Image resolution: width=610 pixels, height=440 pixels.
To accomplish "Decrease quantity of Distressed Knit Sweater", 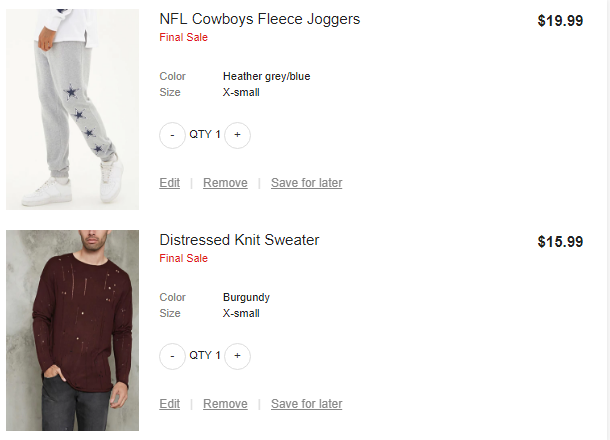I will coord(172,356).
